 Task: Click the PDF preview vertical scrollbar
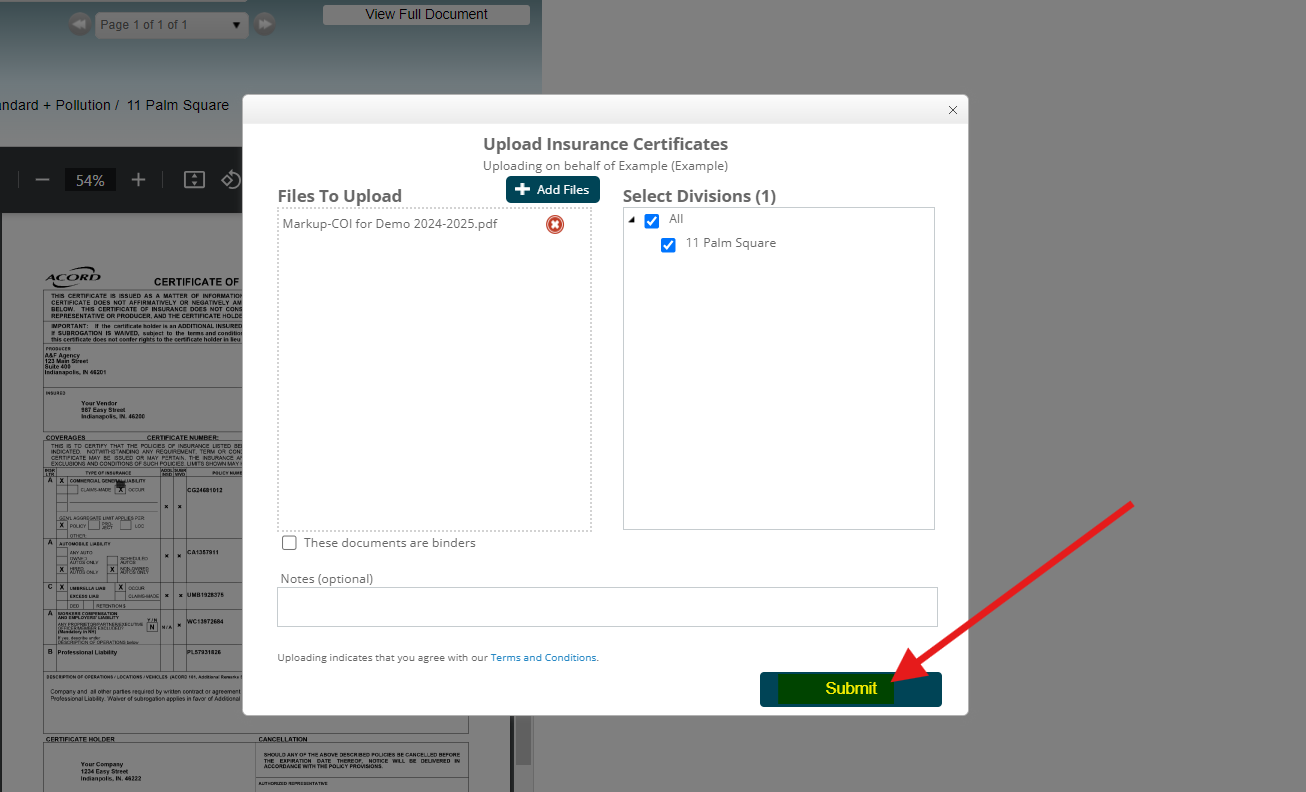pos(523,740)
